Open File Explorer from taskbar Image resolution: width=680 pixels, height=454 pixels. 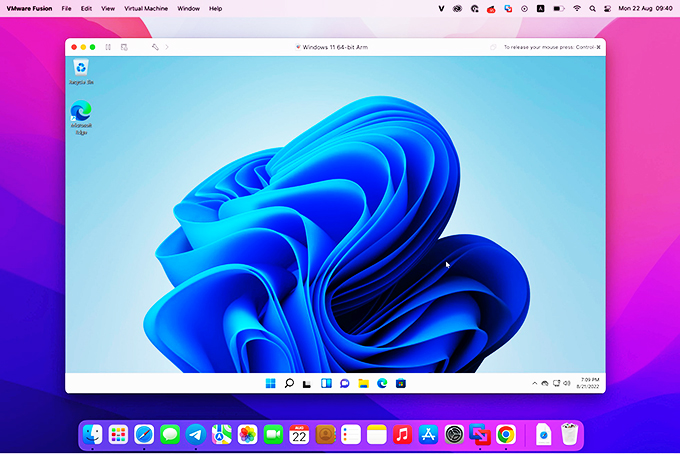363,383
